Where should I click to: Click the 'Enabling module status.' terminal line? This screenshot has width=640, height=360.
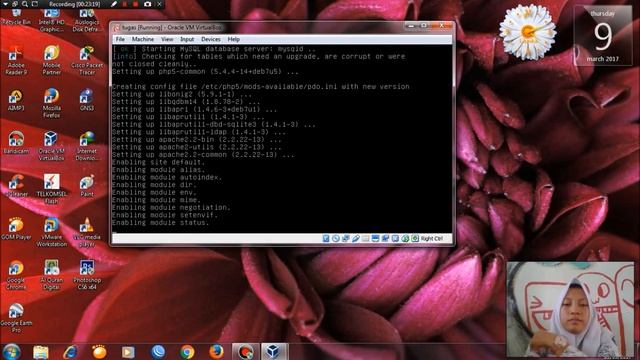pos(160,223)
